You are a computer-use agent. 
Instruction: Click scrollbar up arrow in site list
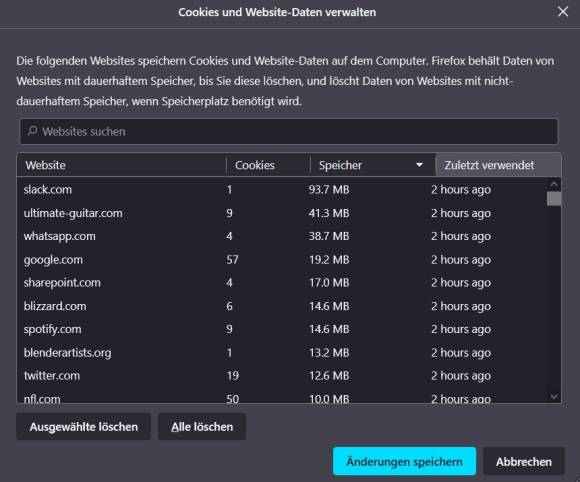(554, 184)
